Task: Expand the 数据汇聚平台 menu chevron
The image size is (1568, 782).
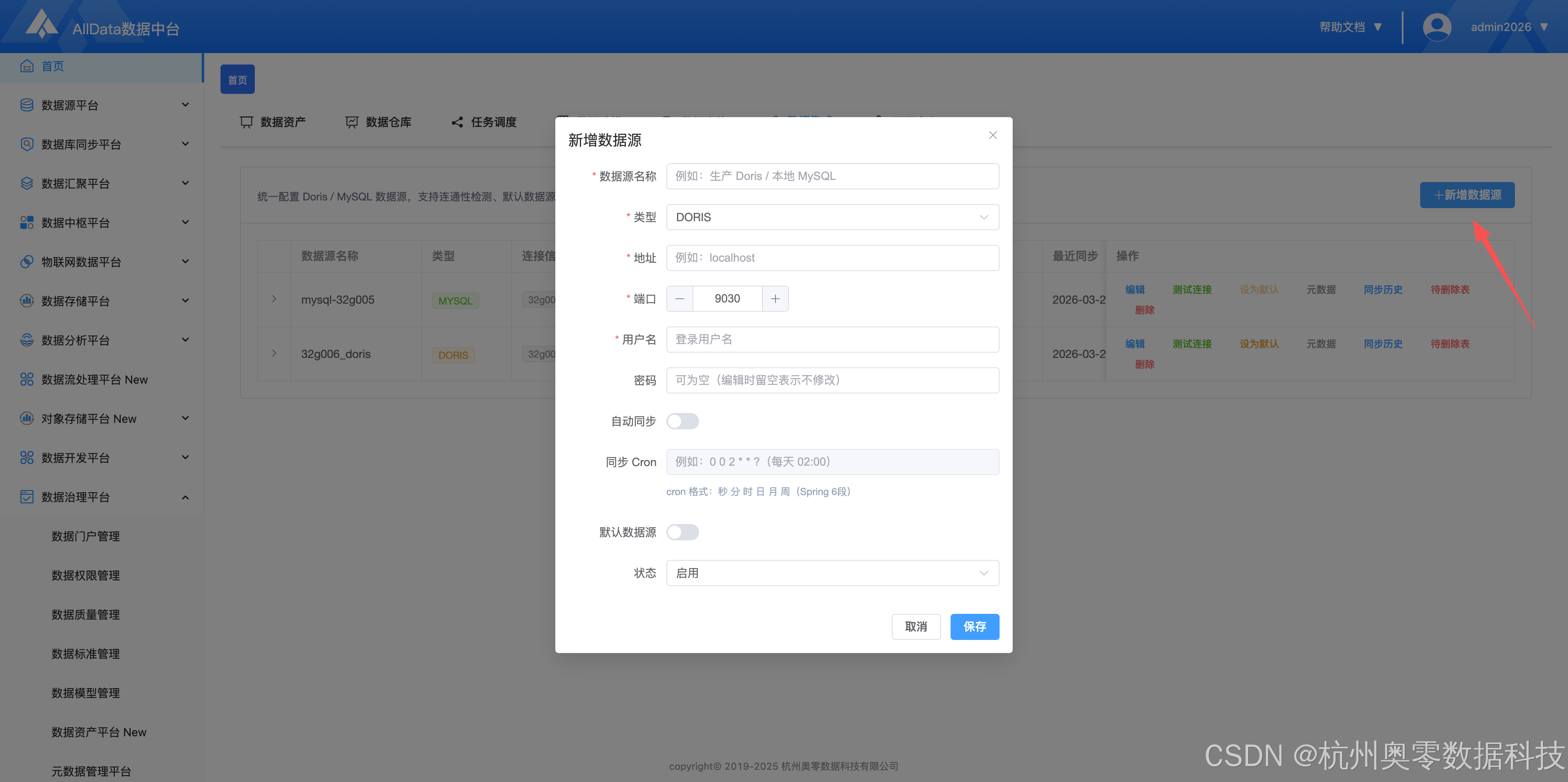Action: click(186, 183)
